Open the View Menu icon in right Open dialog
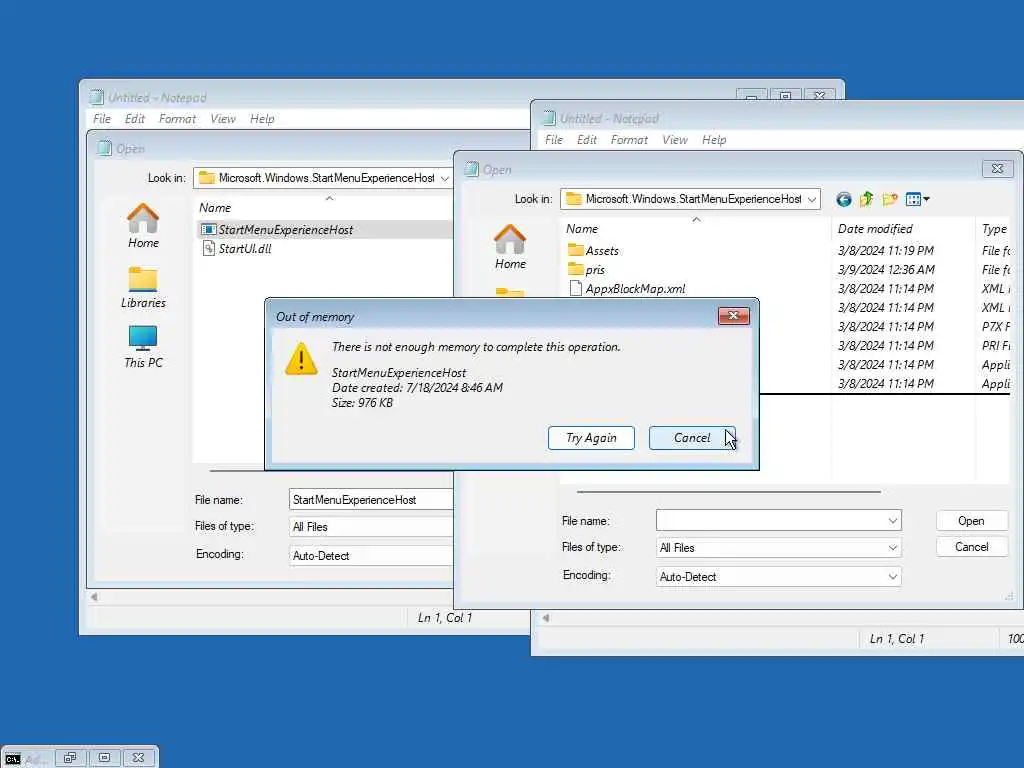Image resolution: width=1024 pixels, height=768 pixels. (917, 199)
